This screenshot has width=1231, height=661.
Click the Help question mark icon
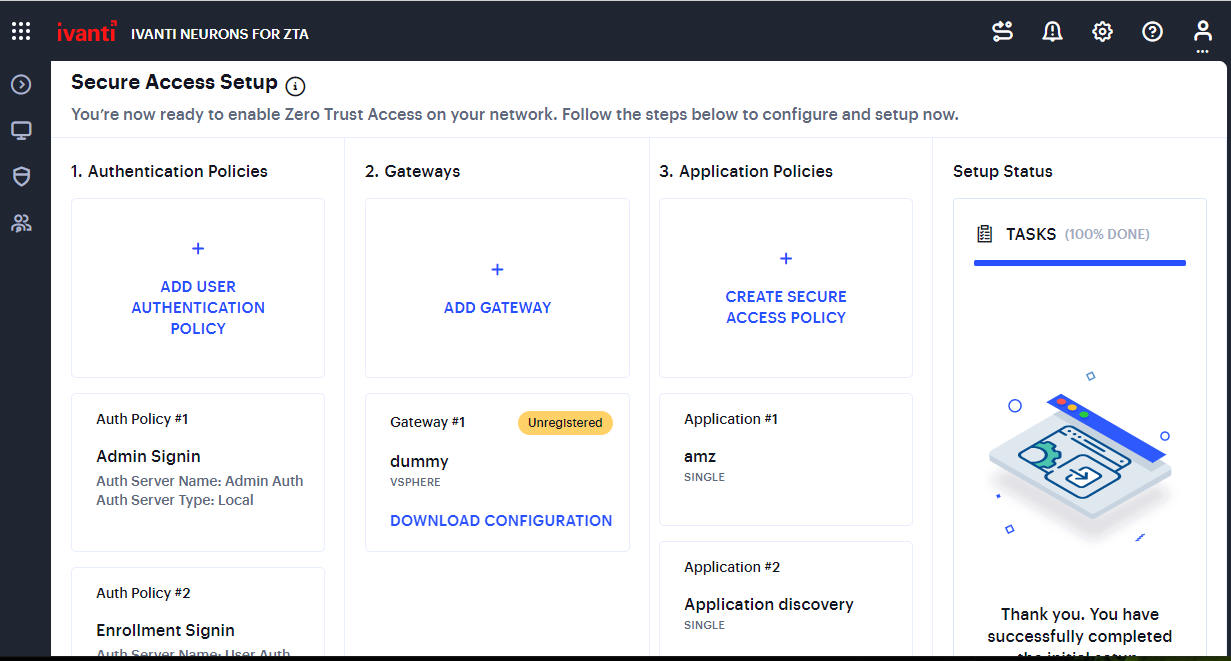pos(1152,31)
